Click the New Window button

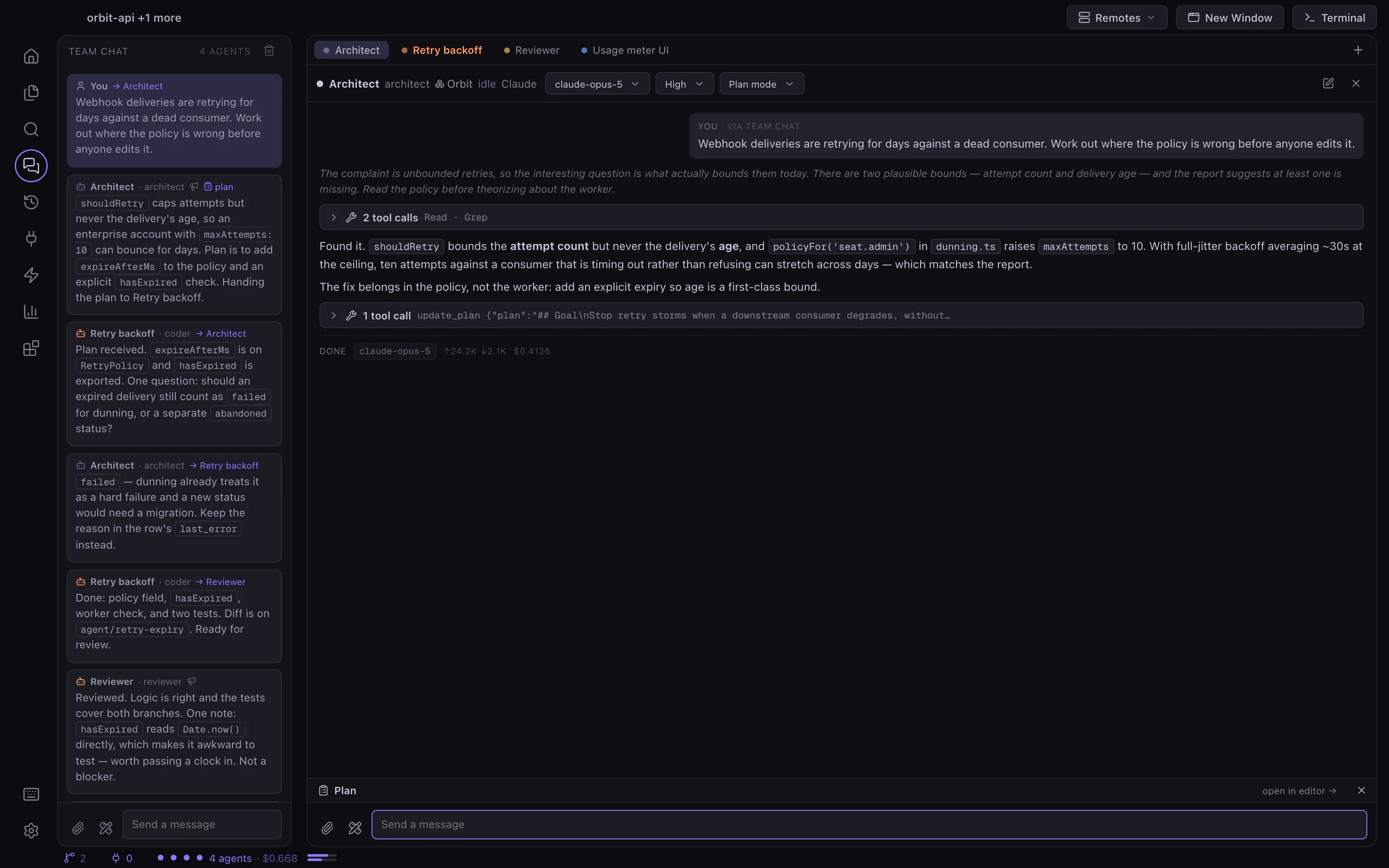click(x=1229, y=18)
